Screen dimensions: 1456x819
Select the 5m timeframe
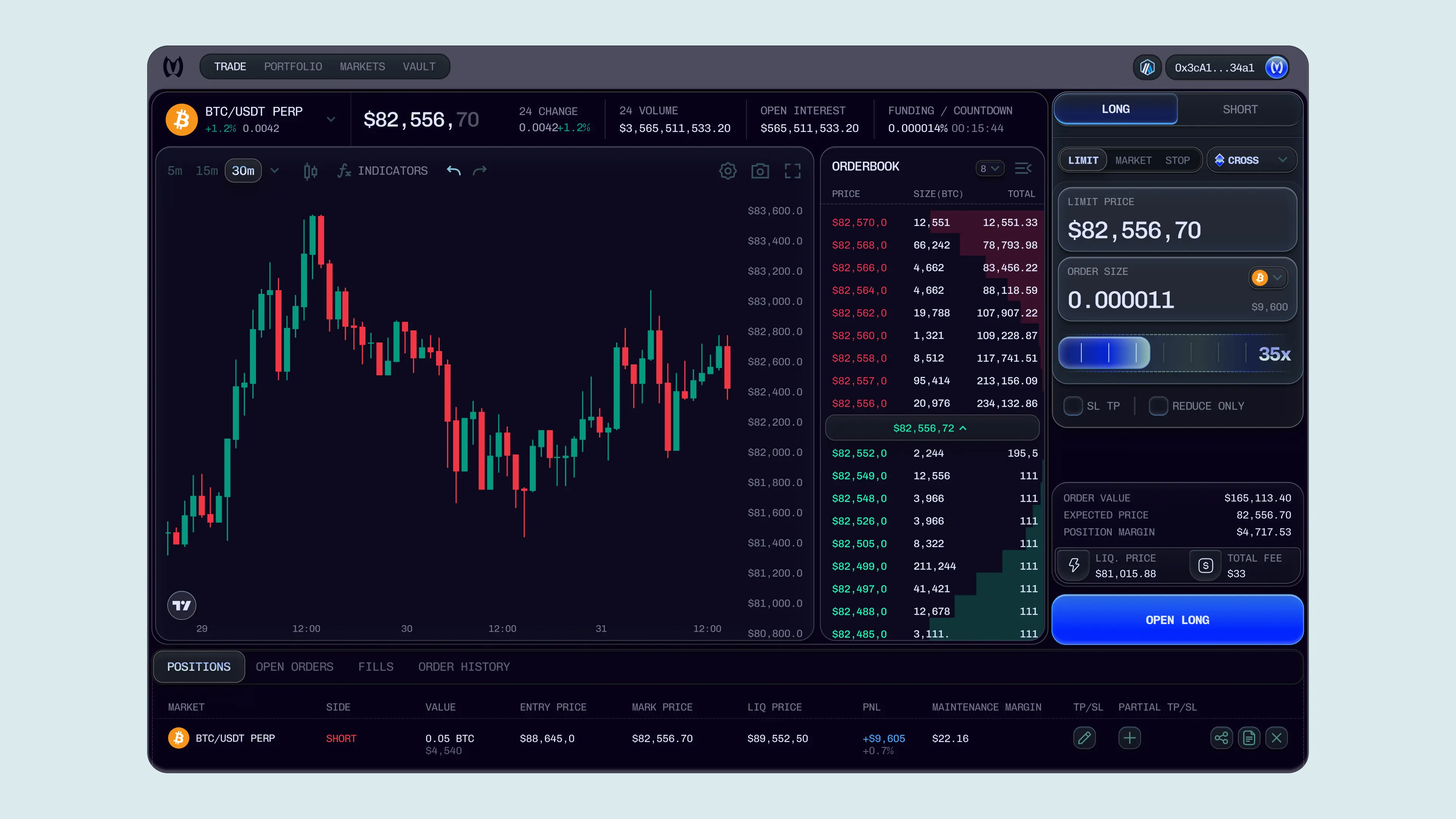click(175, 171)
